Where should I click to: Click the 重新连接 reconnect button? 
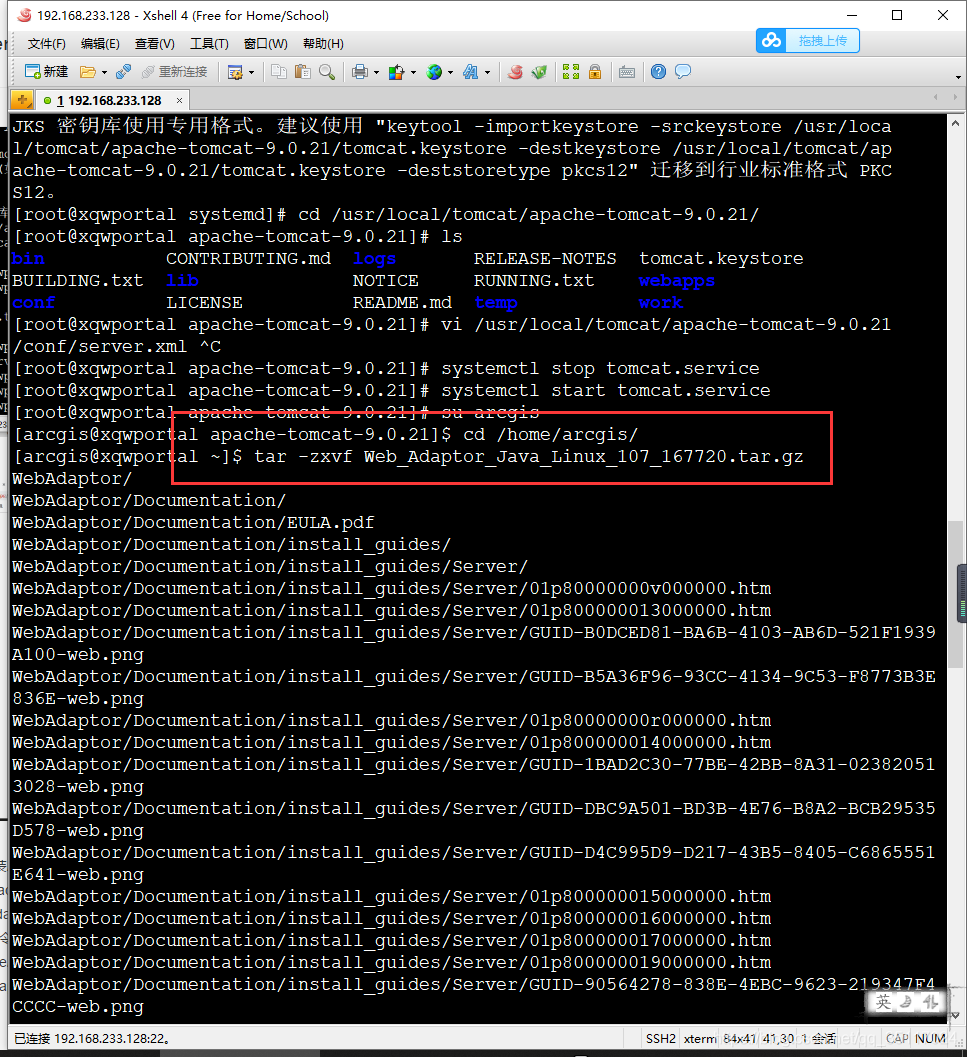point(175,71)
